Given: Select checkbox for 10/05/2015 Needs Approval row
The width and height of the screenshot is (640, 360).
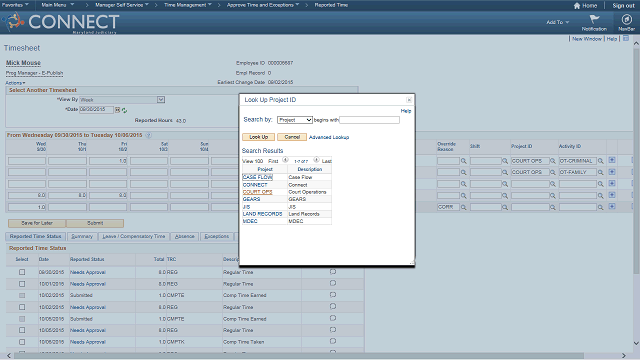Looking at the screenshot, I should pos(22,330).
